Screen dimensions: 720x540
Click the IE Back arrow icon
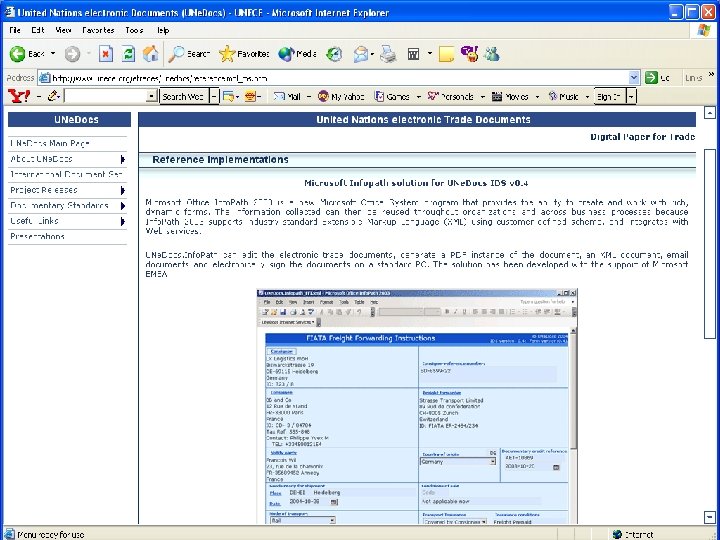[17, 54]
